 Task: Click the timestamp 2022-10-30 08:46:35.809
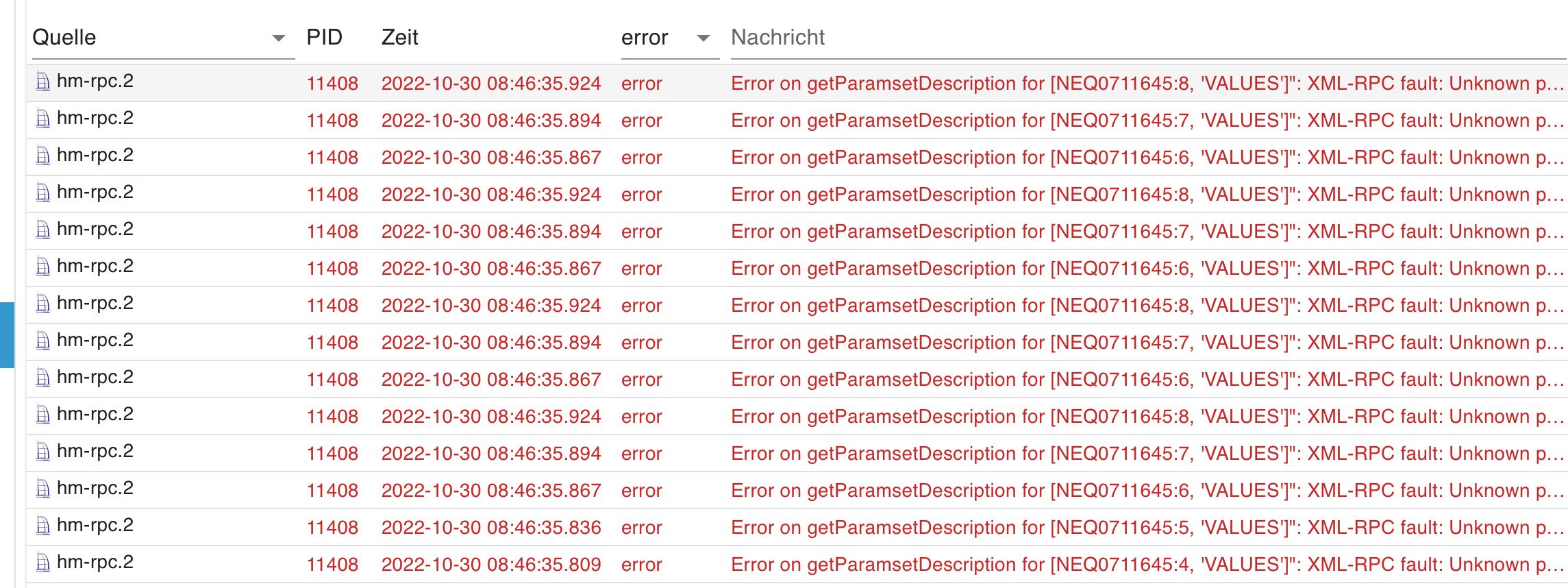point(490,565)
